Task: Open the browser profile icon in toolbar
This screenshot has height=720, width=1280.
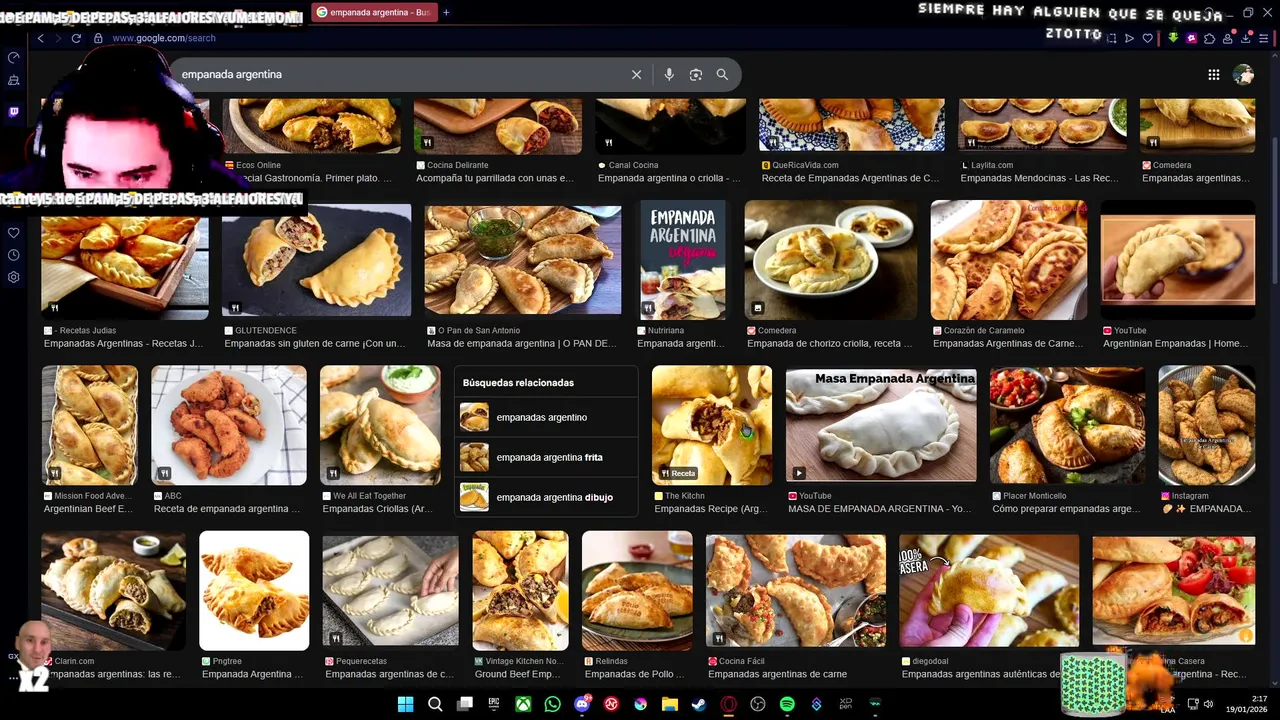Action: click(x=1227, y=38)
